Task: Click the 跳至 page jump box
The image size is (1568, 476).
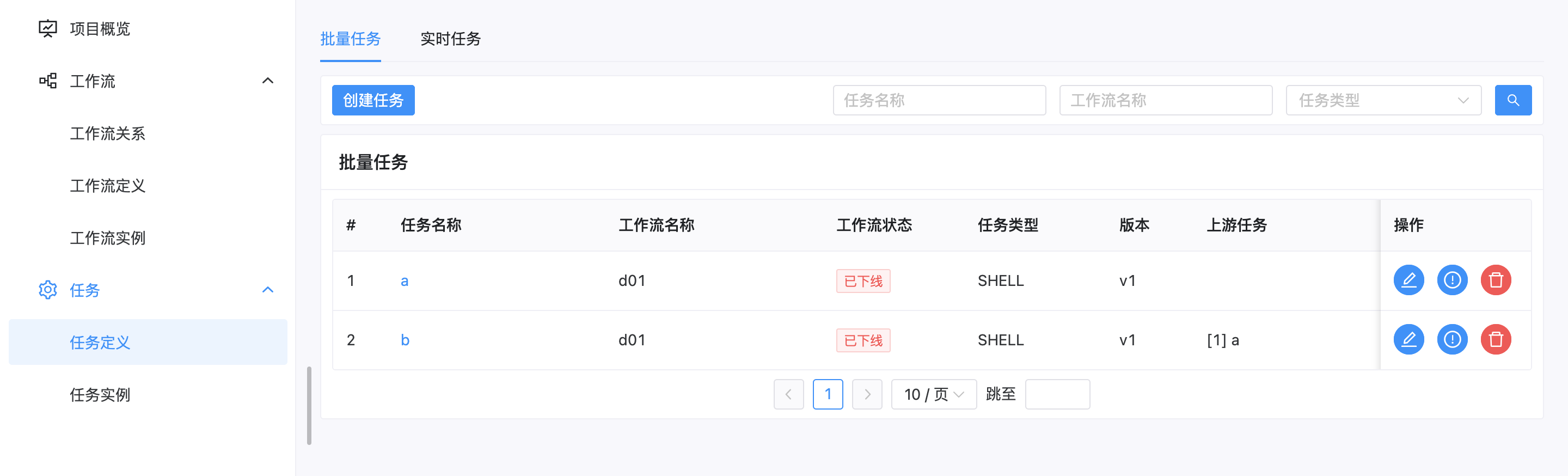Action: coord(1057,394)
